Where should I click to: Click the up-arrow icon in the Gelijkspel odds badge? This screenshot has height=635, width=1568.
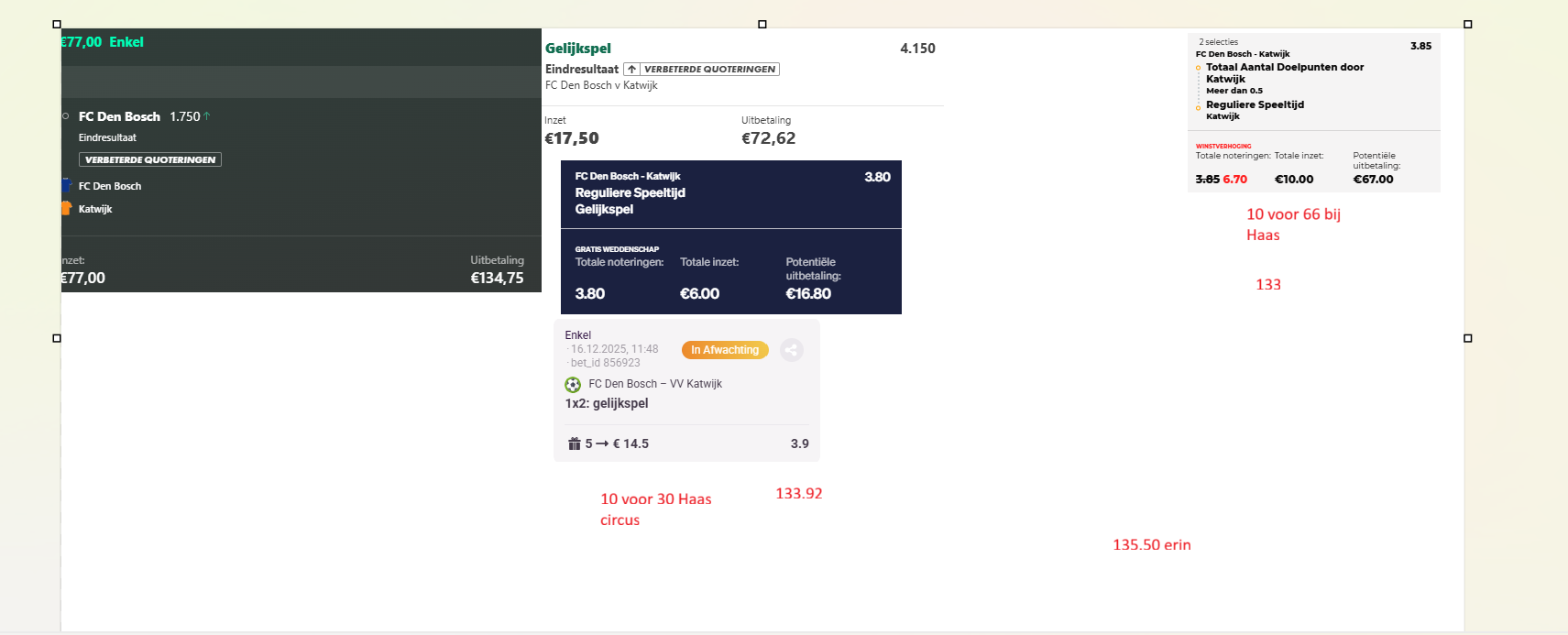pos(631,69)
